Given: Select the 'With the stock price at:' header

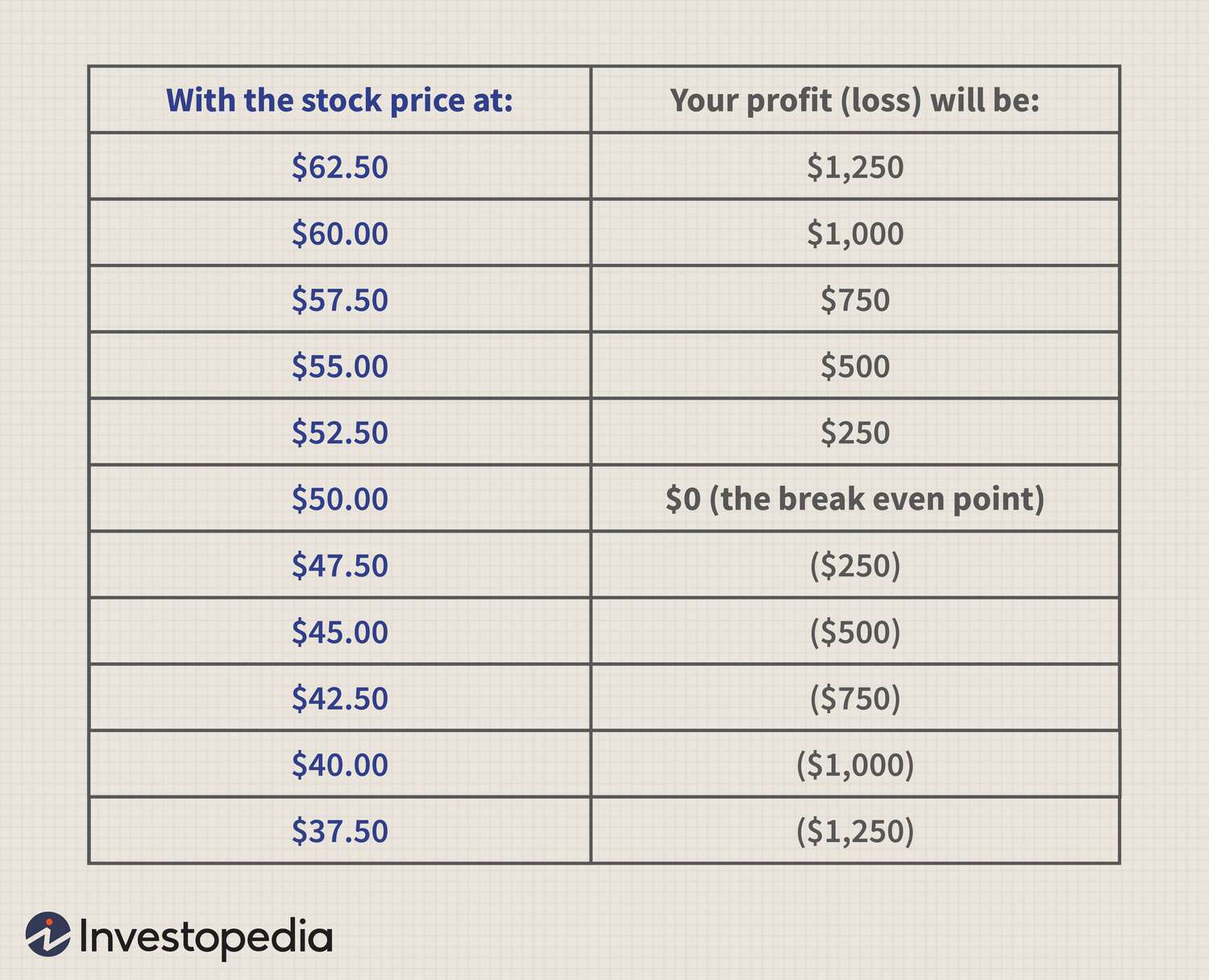Looking at the screenshot, I should pos(339,101).
